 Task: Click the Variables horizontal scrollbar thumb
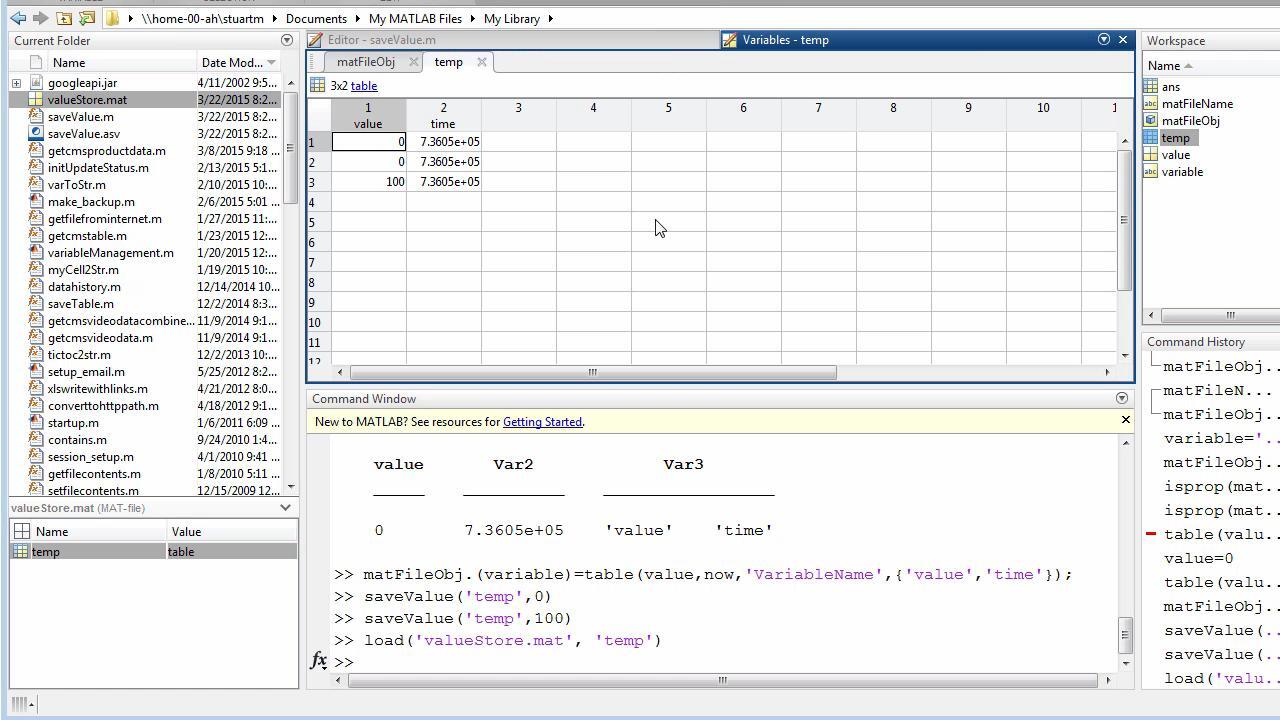[x=592, y=373]
